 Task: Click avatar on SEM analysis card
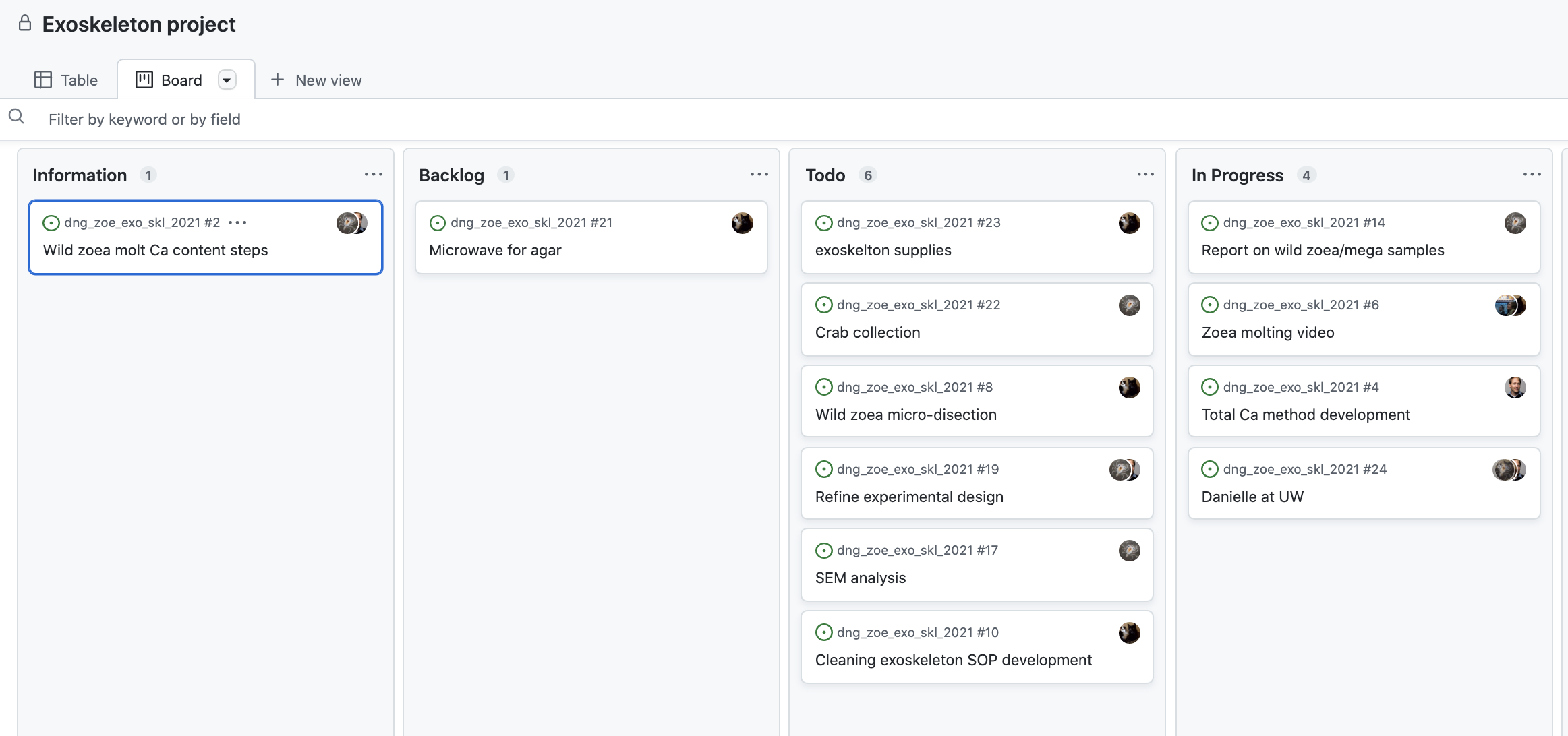pos(1129,551)
